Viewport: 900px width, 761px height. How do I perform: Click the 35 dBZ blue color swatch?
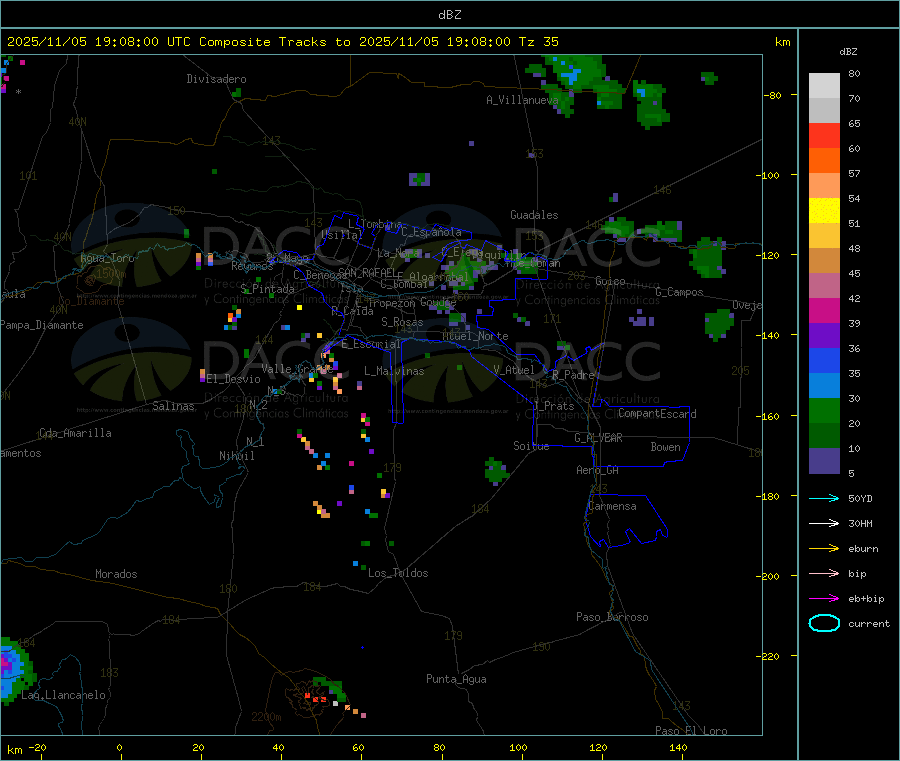[824, 386]
